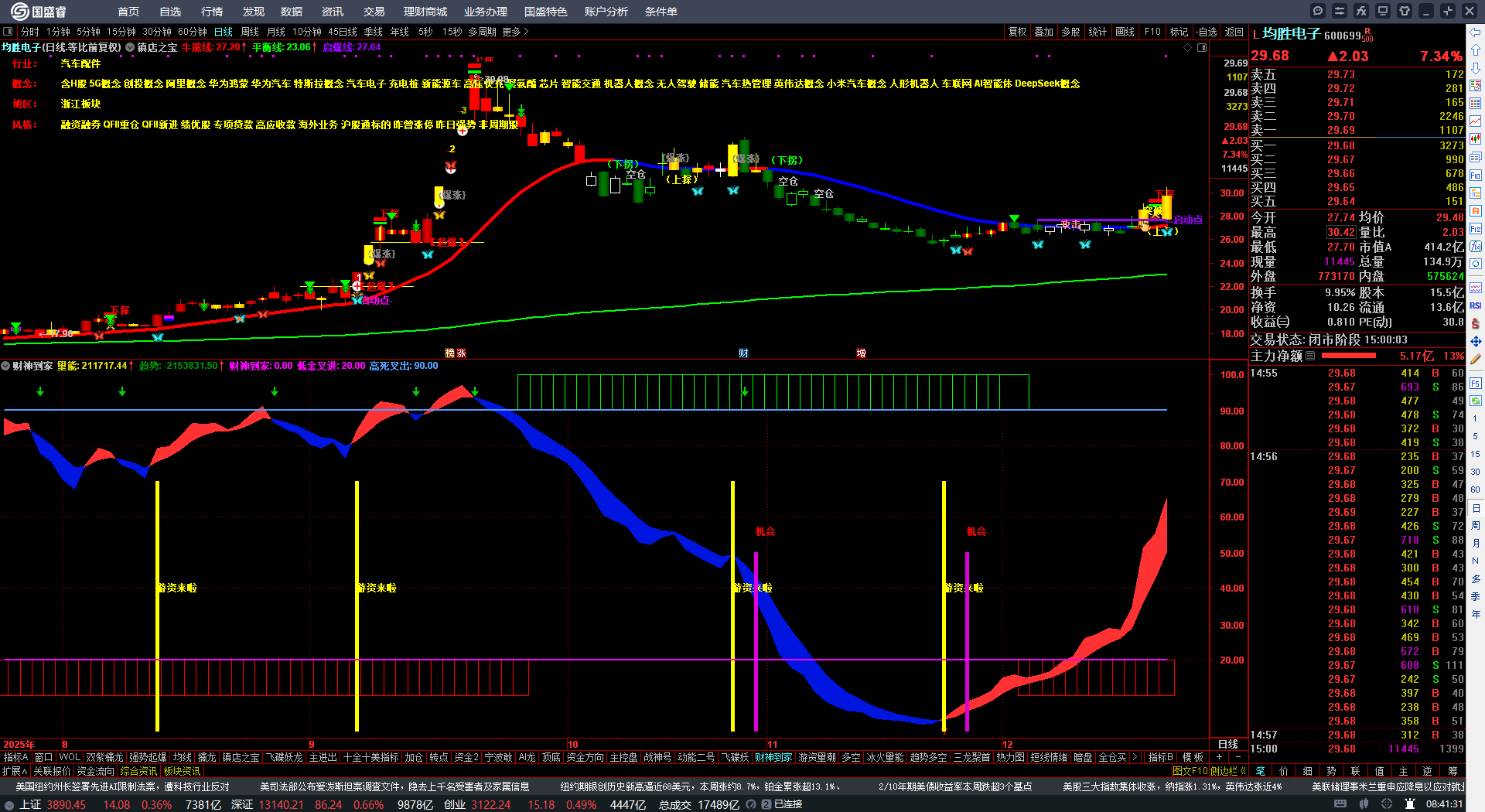Click the left arrow icon on right sidebar

tap(1476, 32)
